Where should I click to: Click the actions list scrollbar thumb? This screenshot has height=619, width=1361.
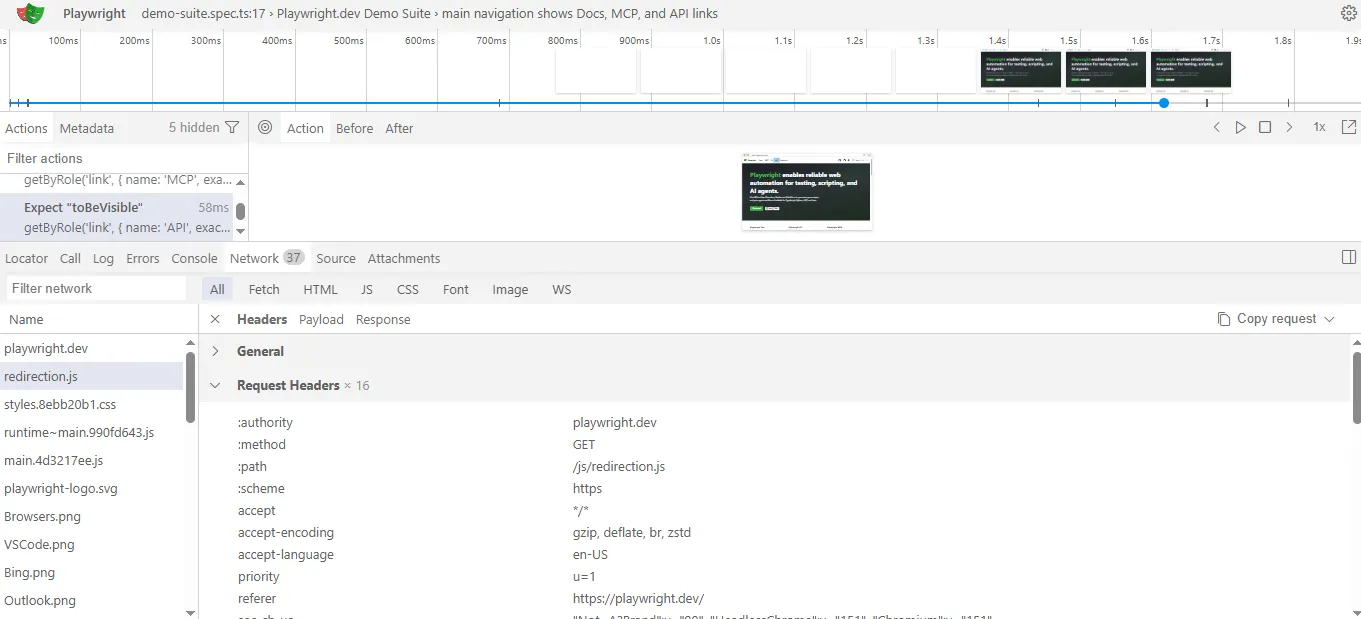[241, 211]
